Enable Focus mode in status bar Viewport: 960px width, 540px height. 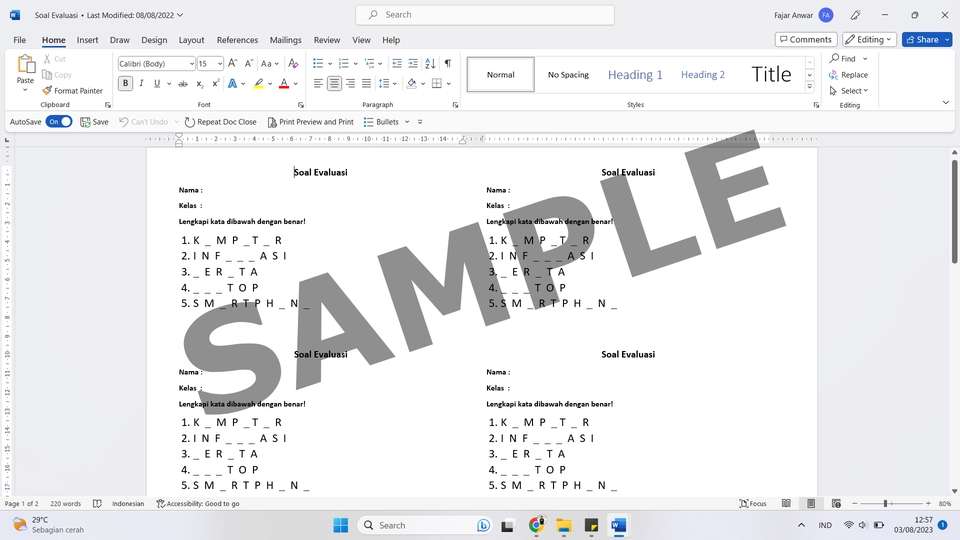pyautogui.click(x=753, y=503)
